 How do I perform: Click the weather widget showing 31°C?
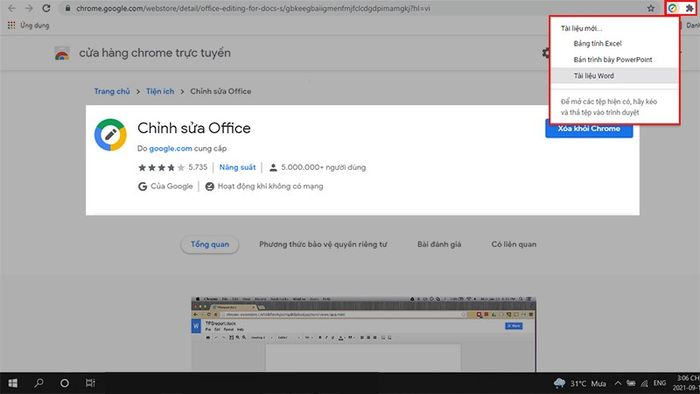point(579,383)
